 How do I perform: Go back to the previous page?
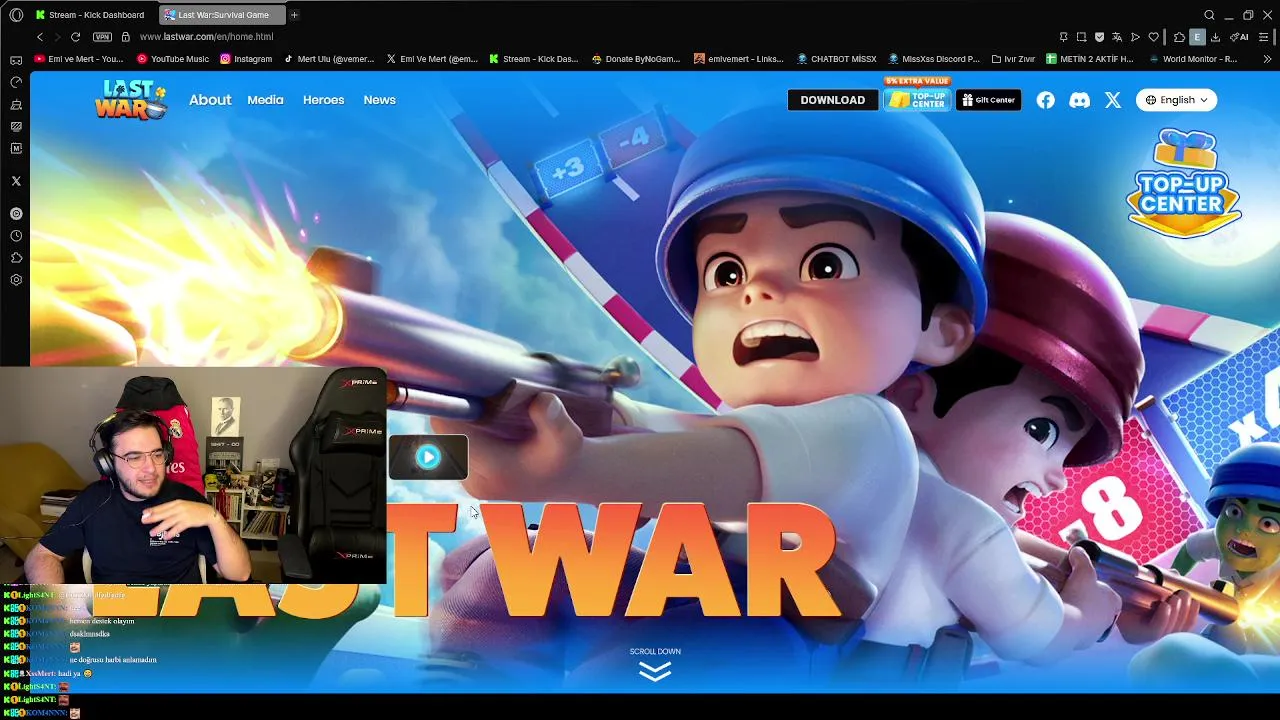40,37
